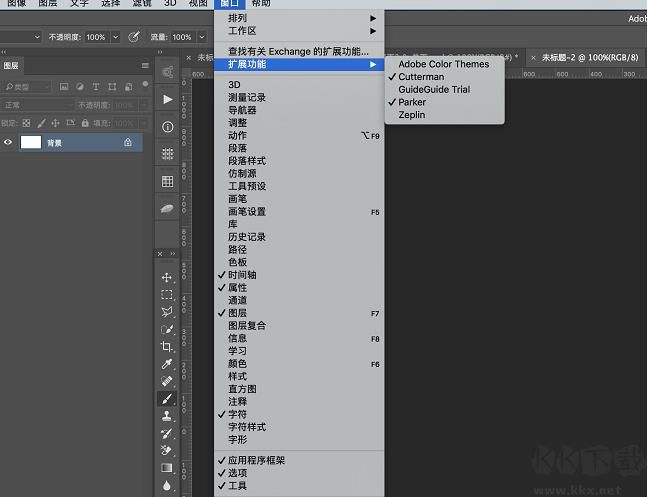Image resolution: width=648 pixels, height=497 pixels.
Task: Open the 窗口 menu in menu bar
Action: 229,3
